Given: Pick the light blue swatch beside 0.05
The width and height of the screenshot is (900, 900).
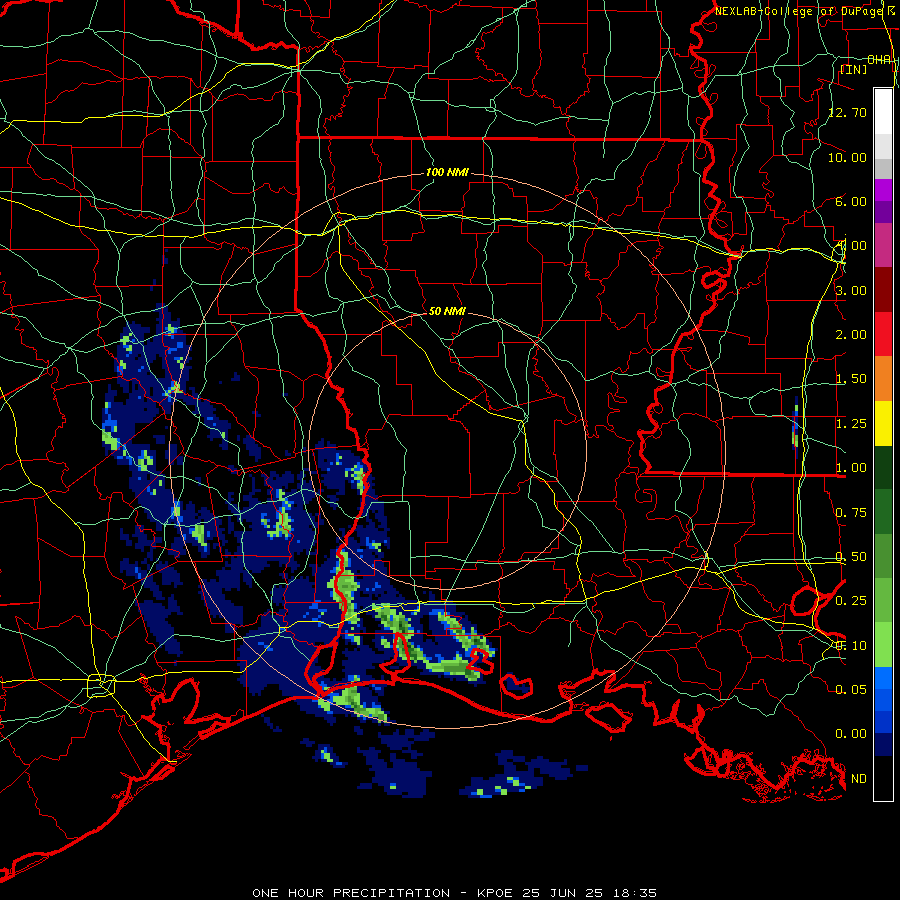Looking at the screenshot, I should tap(883, 678).
